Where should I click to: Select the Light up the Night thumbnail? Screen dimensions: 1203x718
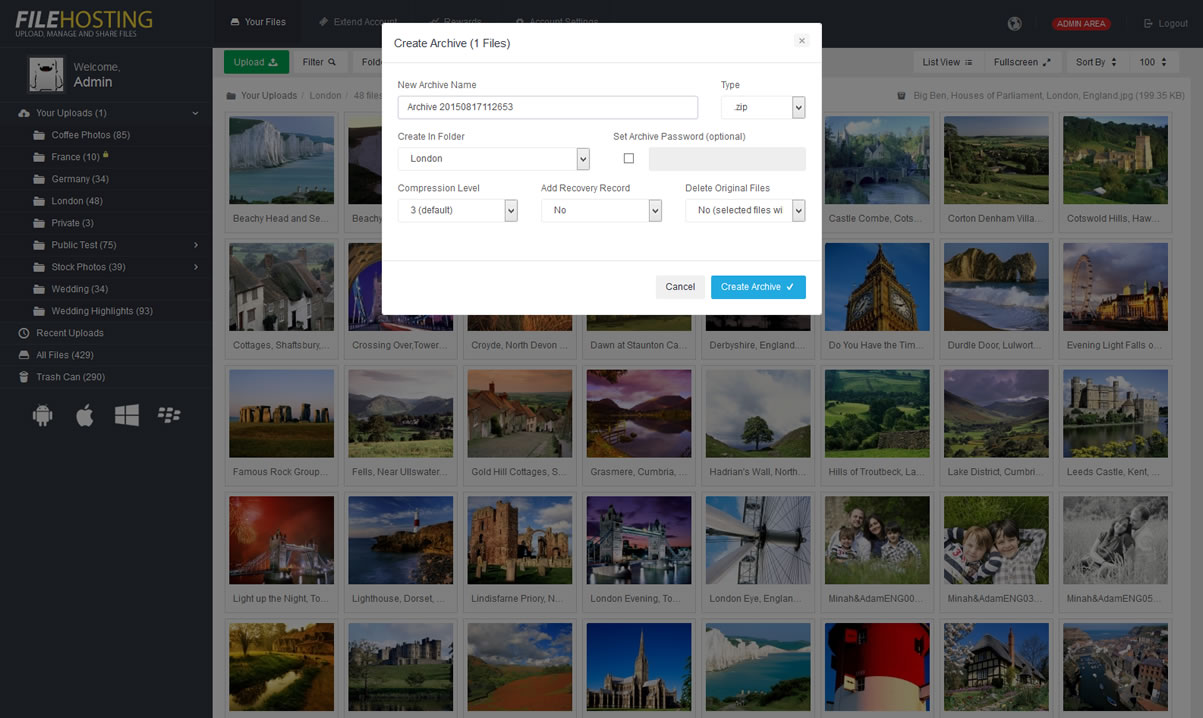pyautogui.click(x=281, y=540)
